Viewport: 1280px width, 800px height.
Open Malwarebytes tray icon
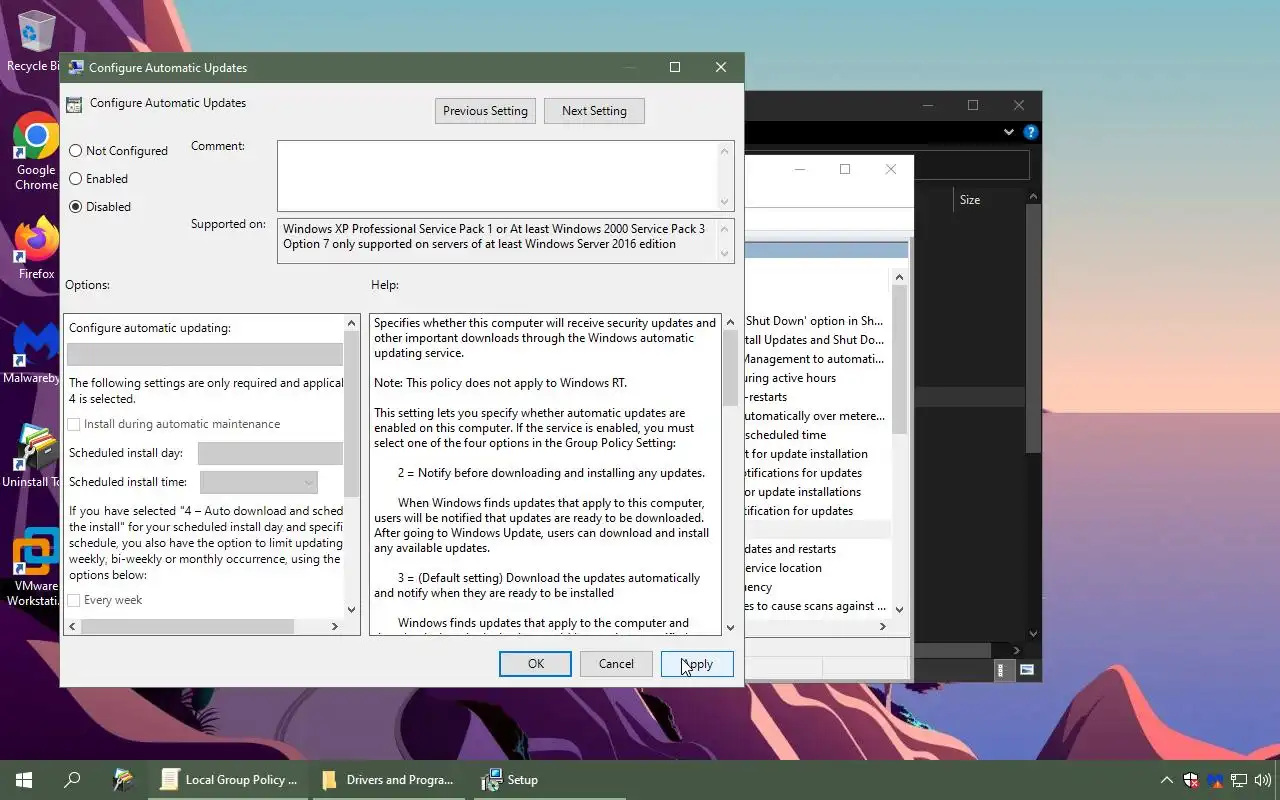click(x=1215, y=780)
